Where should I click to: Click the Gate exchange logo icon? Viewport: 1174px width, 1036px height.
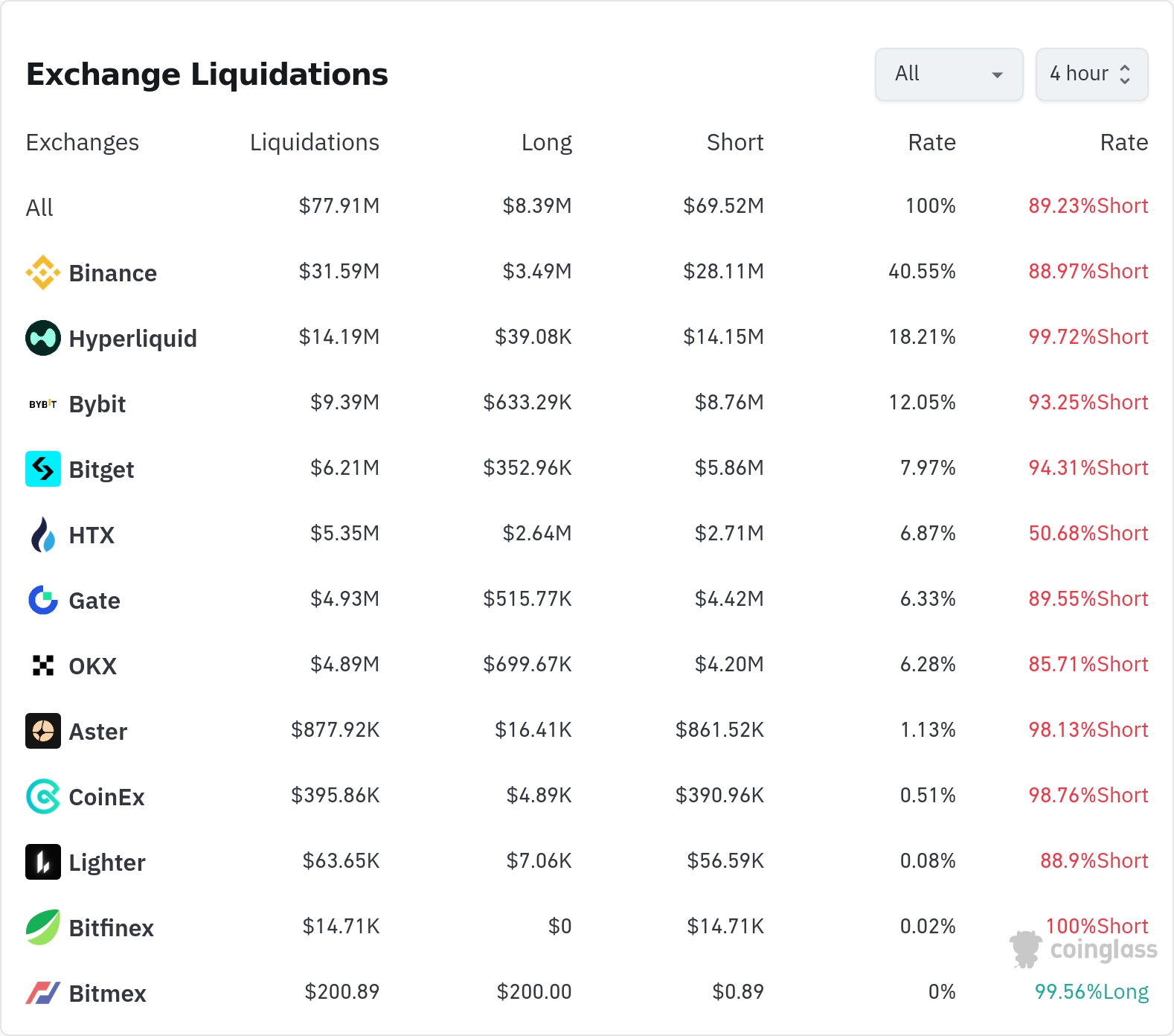[x=43, y=600]
